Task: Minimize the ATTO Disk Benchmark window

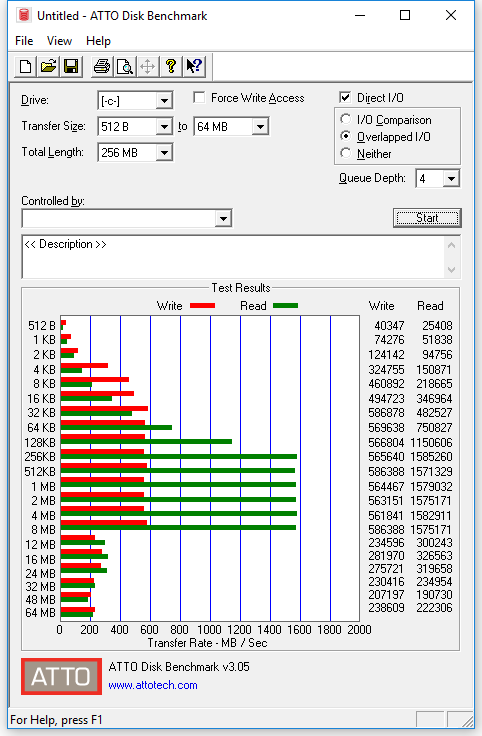Action: tap(360, 15)
